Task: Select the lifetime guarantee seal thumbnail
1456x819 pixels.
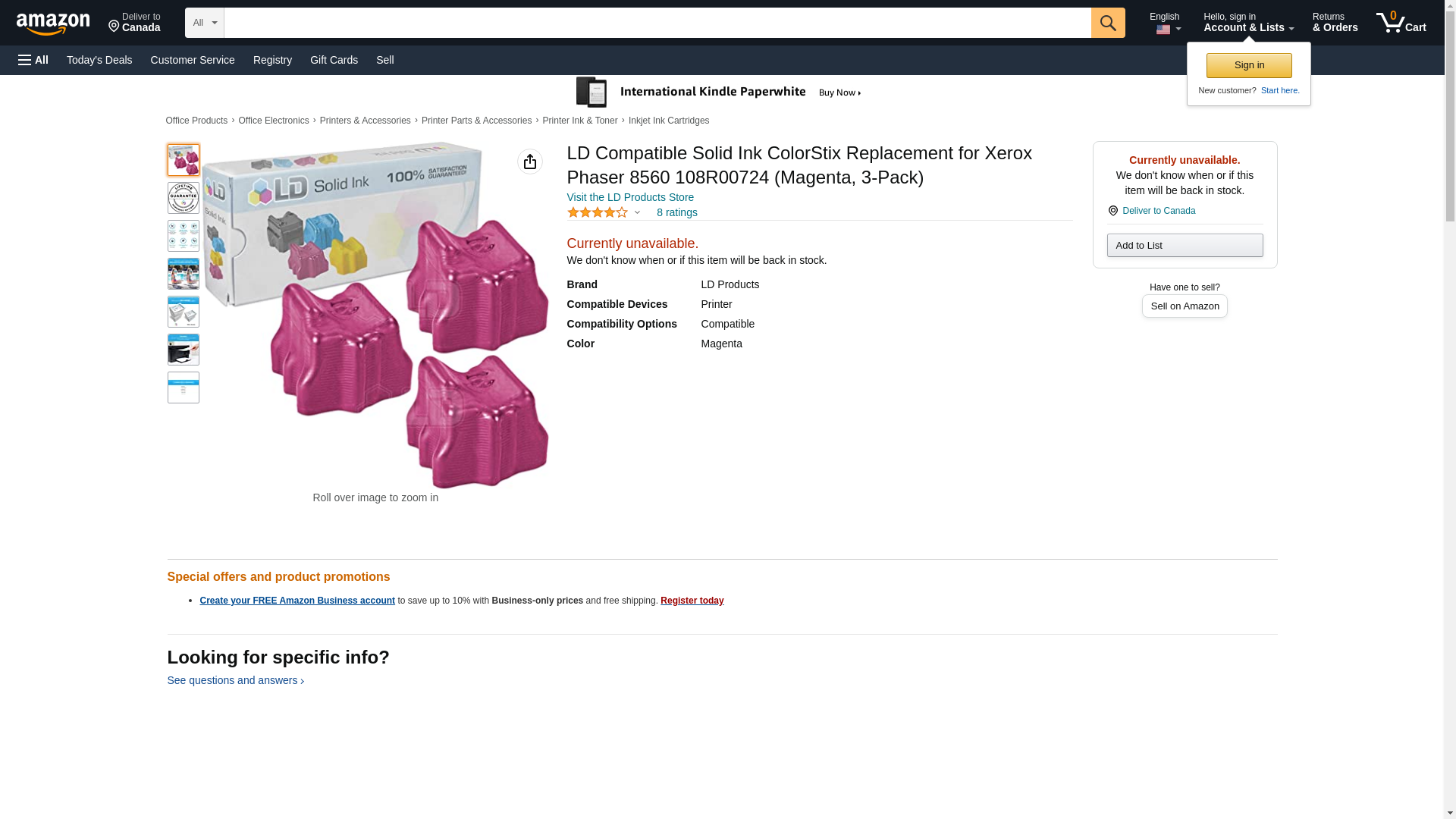Action: (x=184, y=198)
